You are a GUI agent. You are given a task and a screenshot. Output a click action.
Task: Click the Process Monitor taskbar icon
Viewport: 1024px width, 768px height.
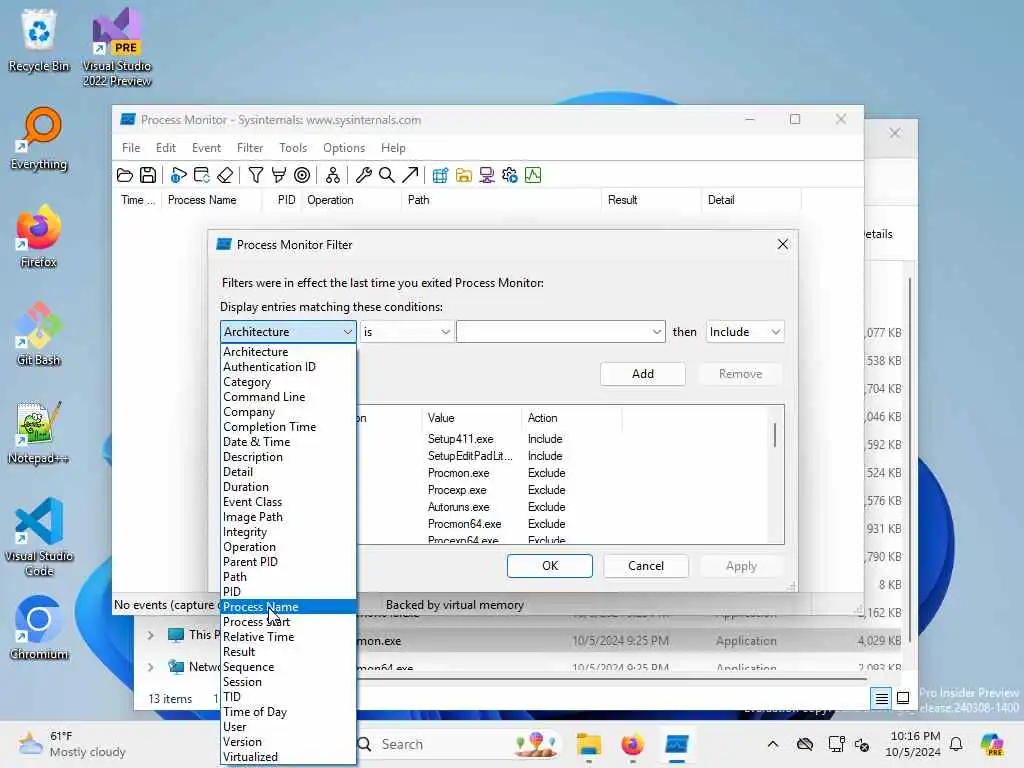(677, 744)
